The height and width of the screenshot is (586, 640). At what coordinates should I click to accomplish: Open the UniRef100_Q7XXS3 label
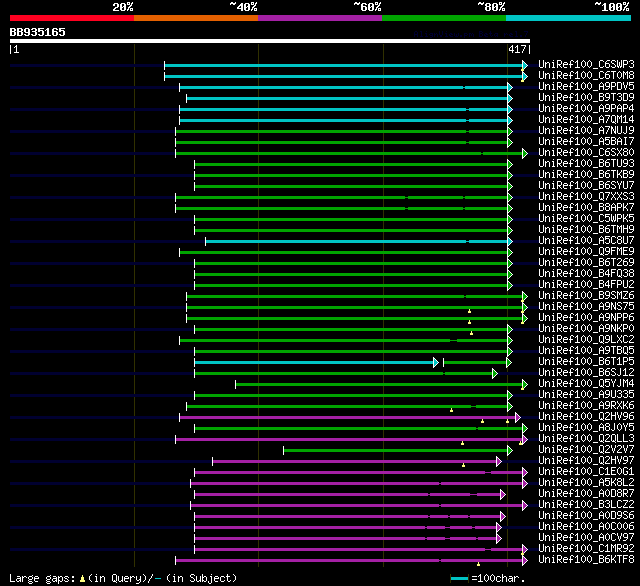586,197
